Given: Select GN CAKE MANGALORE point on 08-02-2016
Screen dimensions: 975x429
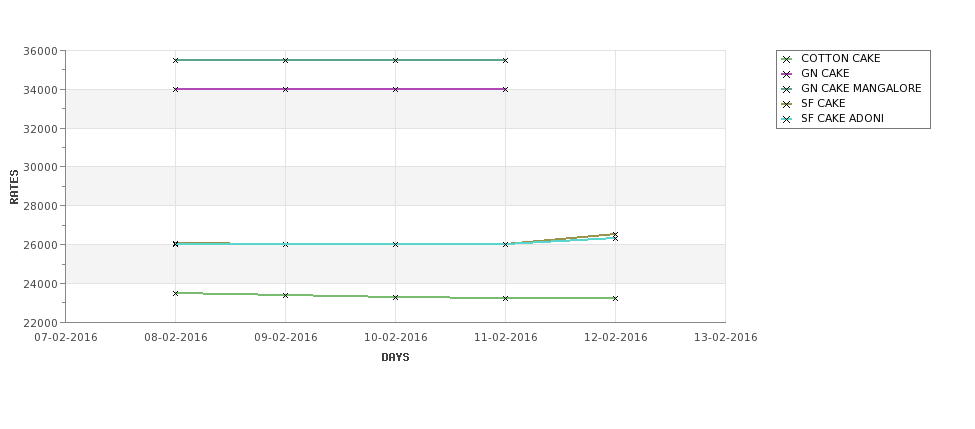Looking at the screenshot, I should pos(175,60).
